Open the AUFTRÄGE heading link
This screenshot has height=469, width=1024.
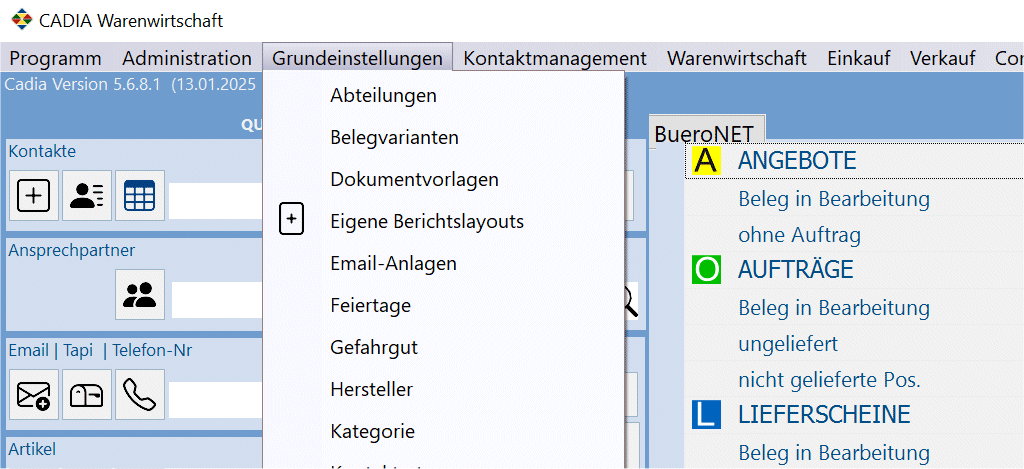pyautogui.click(x=795, y=269)
